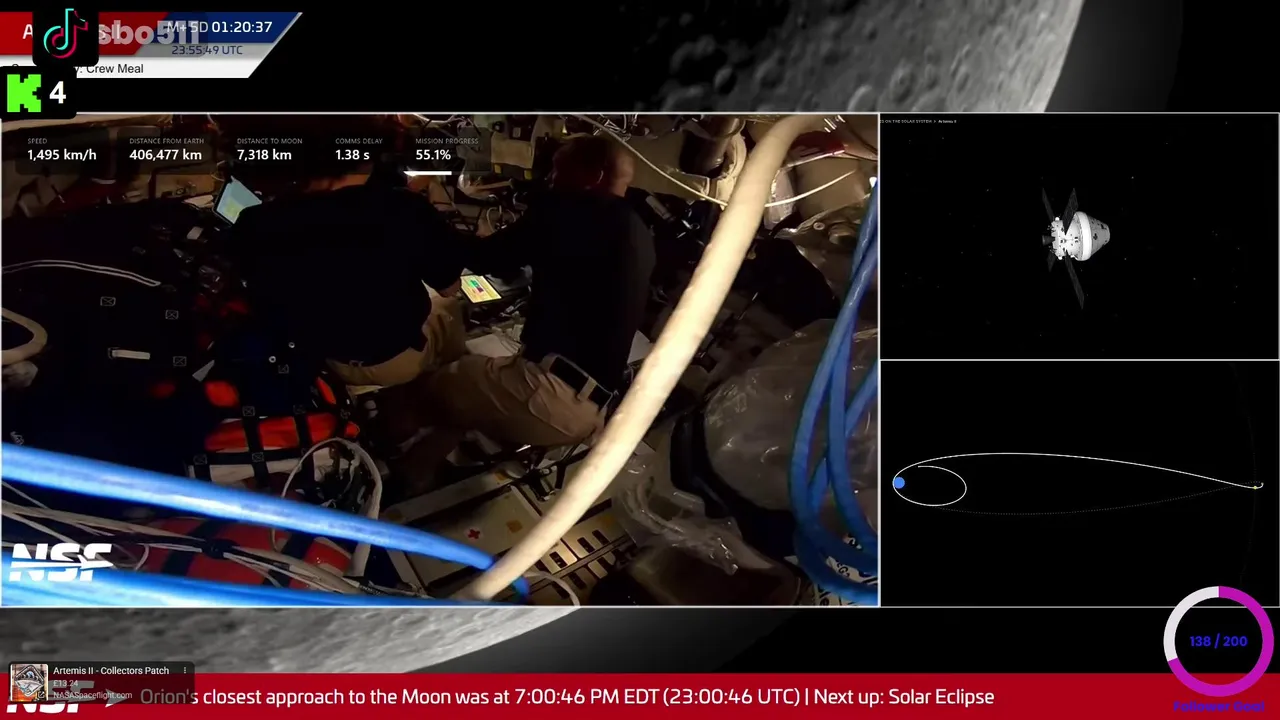Click the 'Next up: Solar Eclipse' ticker text
The height and width of the screenshot is (720, 1280).
[904, 697]
